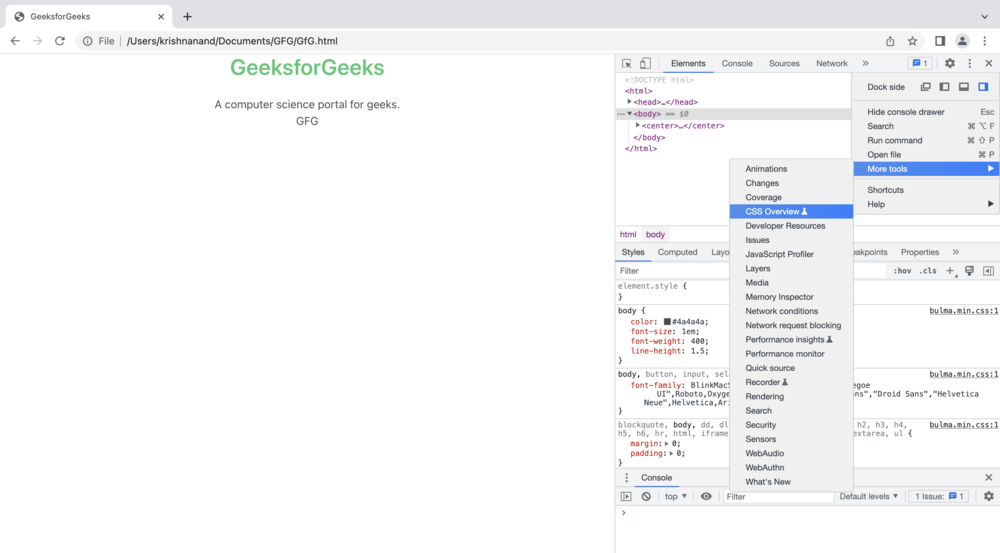Expand padding shorthand property triangle
This screenshot has height=553, width=1000.
(x=672, y=453)
